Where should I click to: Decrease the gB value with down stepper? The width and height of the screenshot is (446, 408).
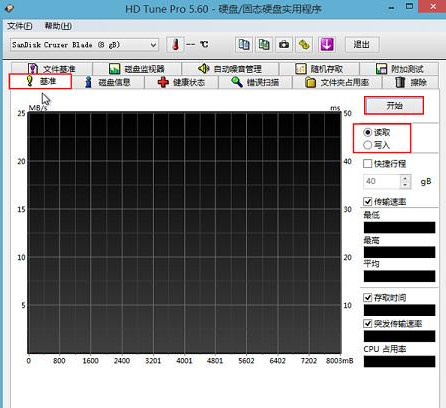405,185
